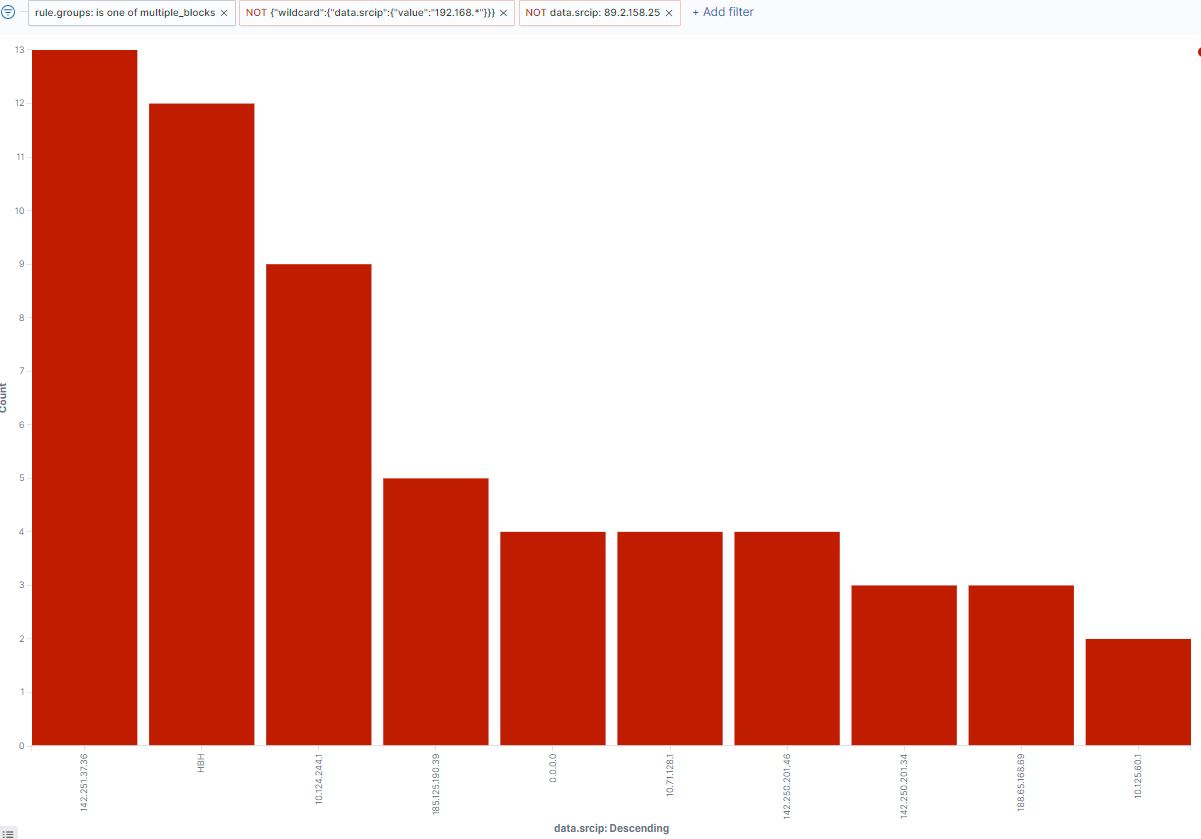Click the 10.71.128.1 bar
Screen dimensions: 1201x839
coord(670,639)
